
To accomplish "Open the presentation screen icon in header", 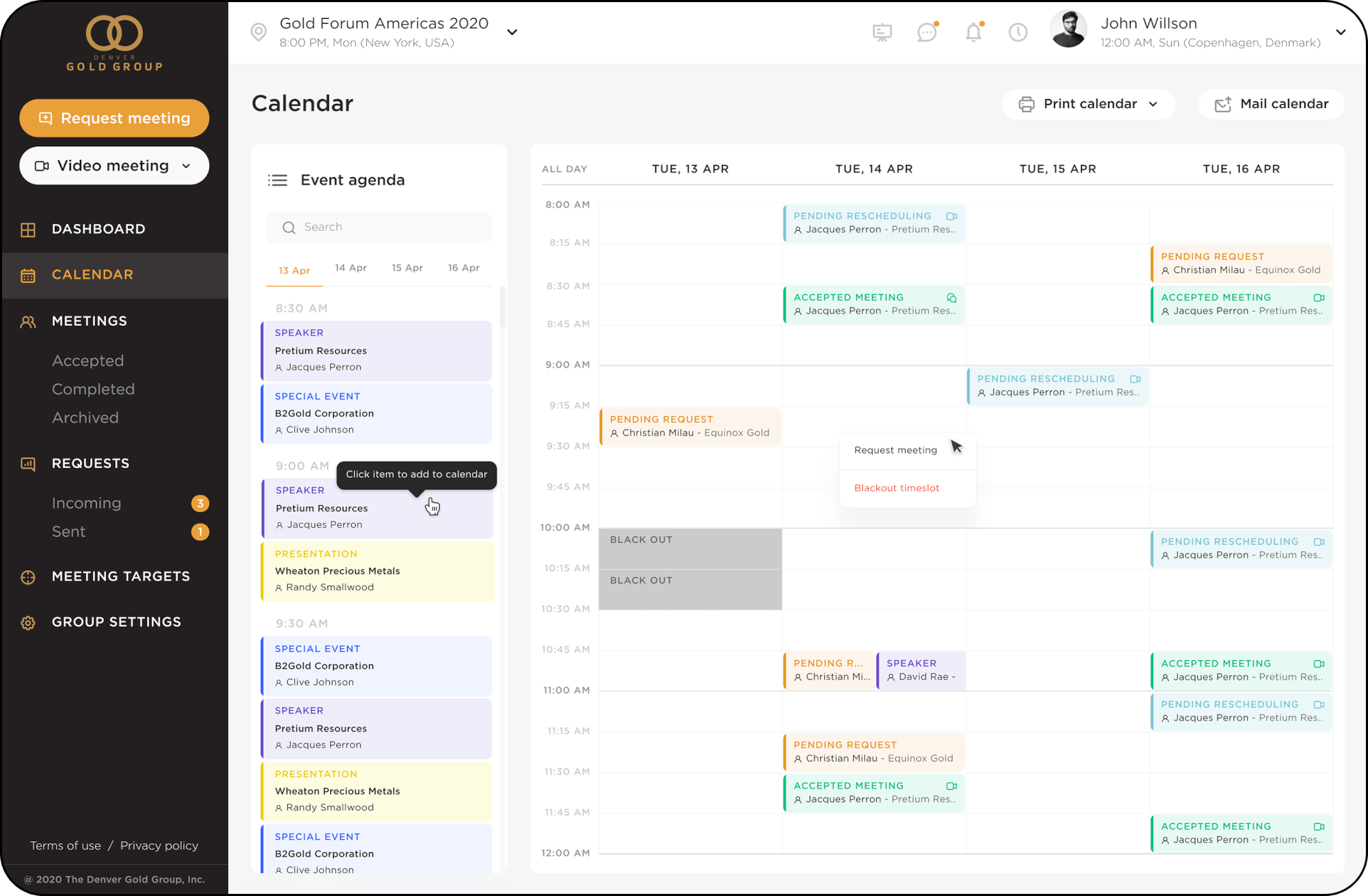I will pyautogui.click(x=882, y=32).
